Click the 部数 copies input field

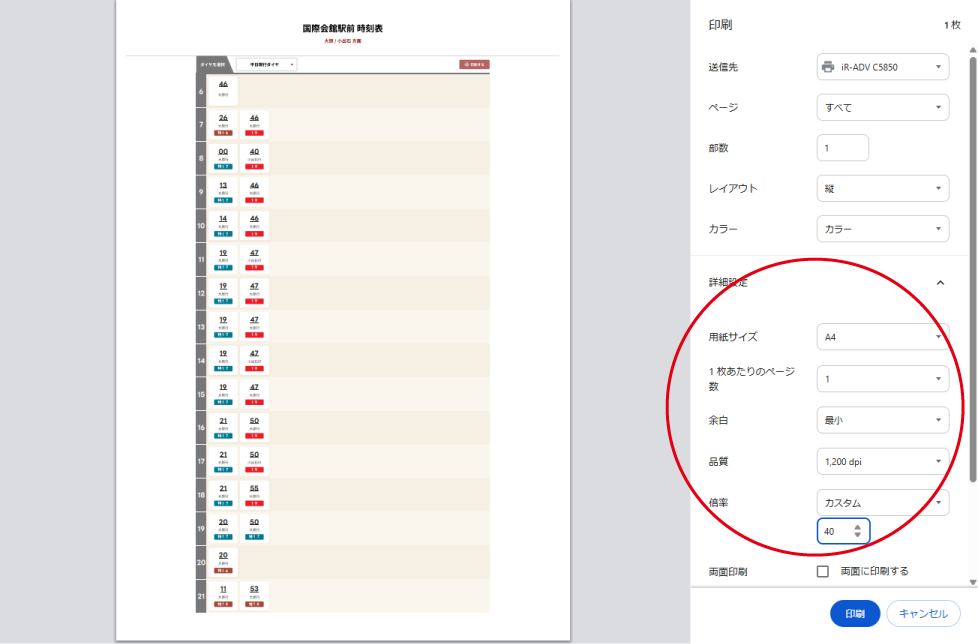(842, 148)
